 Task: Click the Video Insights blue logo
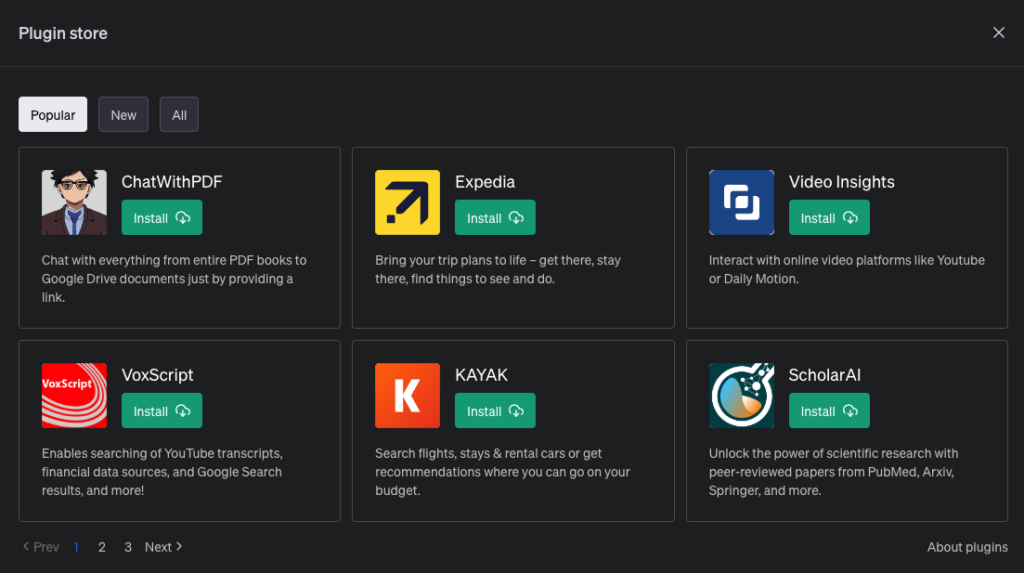[741, 202]
